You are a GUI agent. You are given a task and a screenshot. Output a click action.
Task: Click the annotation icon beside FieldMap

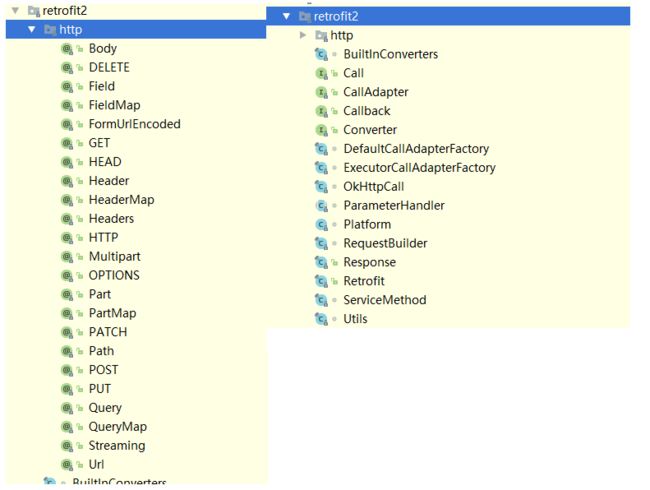(67, 106)
